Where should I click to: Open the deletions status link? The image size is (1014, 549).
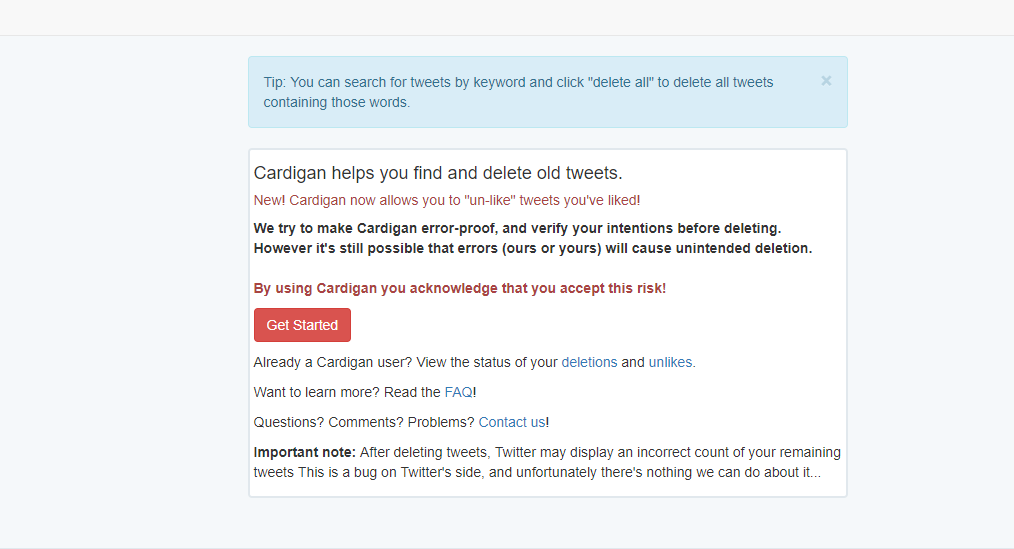[589, 362]
